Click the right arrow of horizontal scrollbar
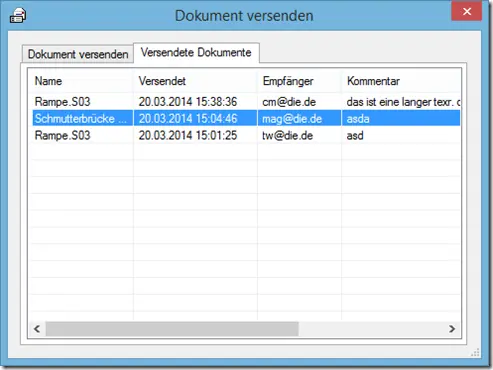493x370 pixels. pos(452,329)
